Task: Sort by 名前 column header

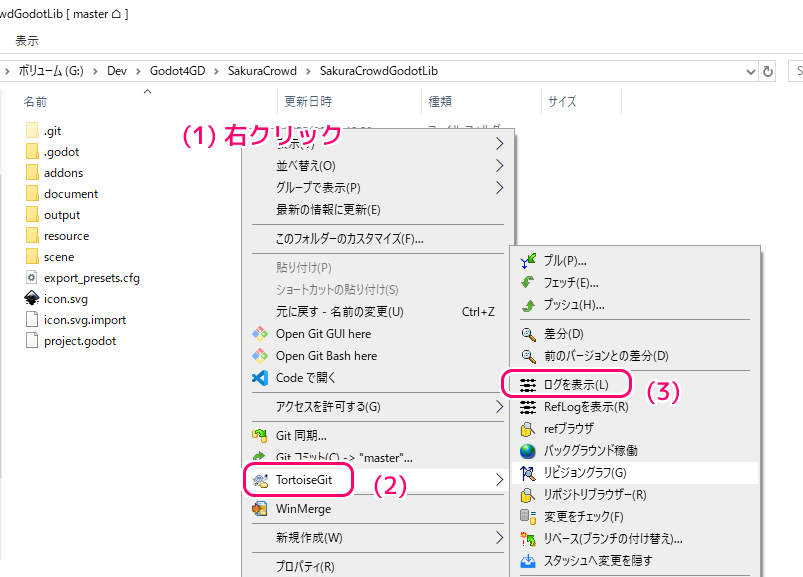Action: (35, 102)
